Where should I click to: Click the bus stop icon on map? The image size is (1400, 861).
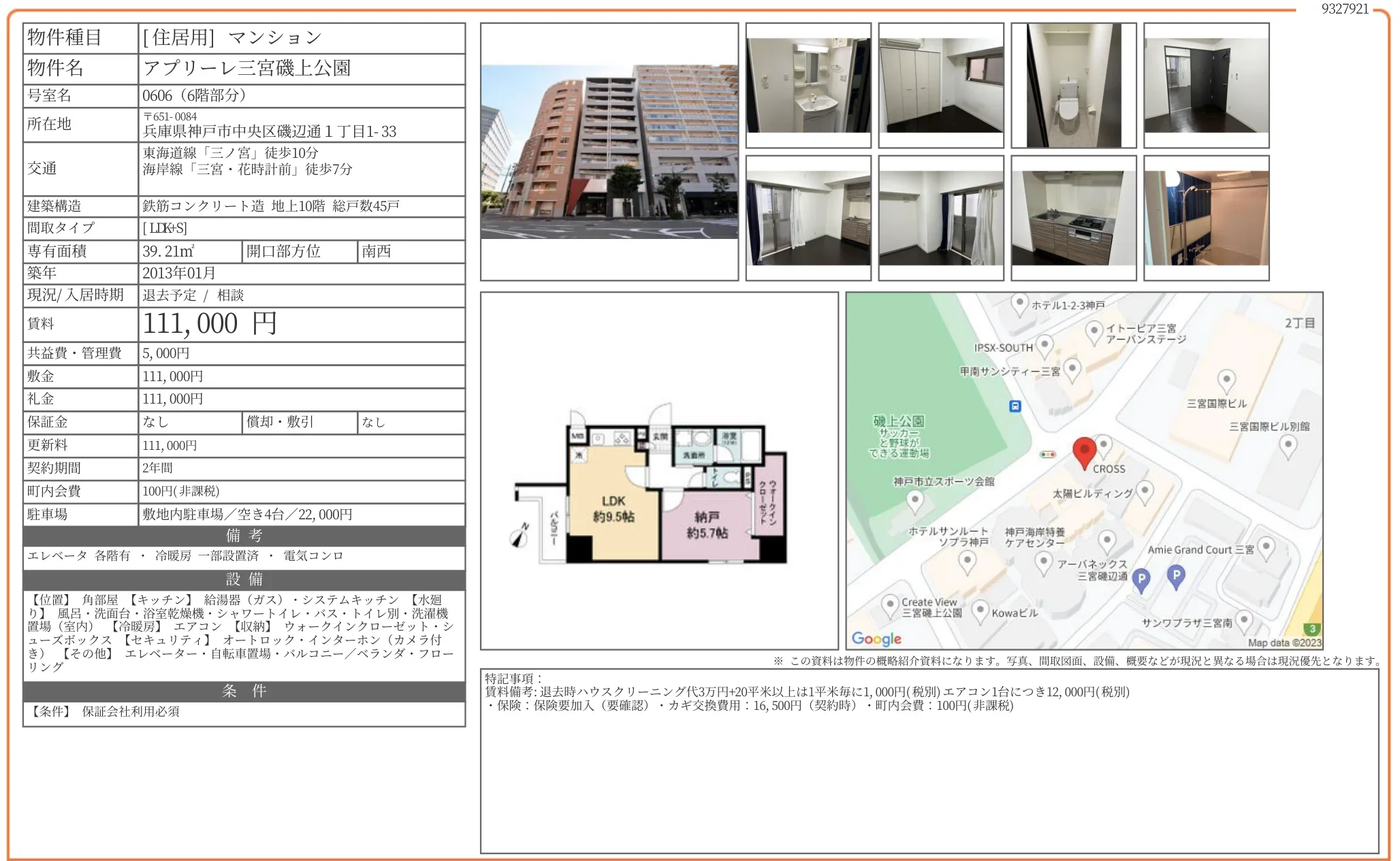1015,406
